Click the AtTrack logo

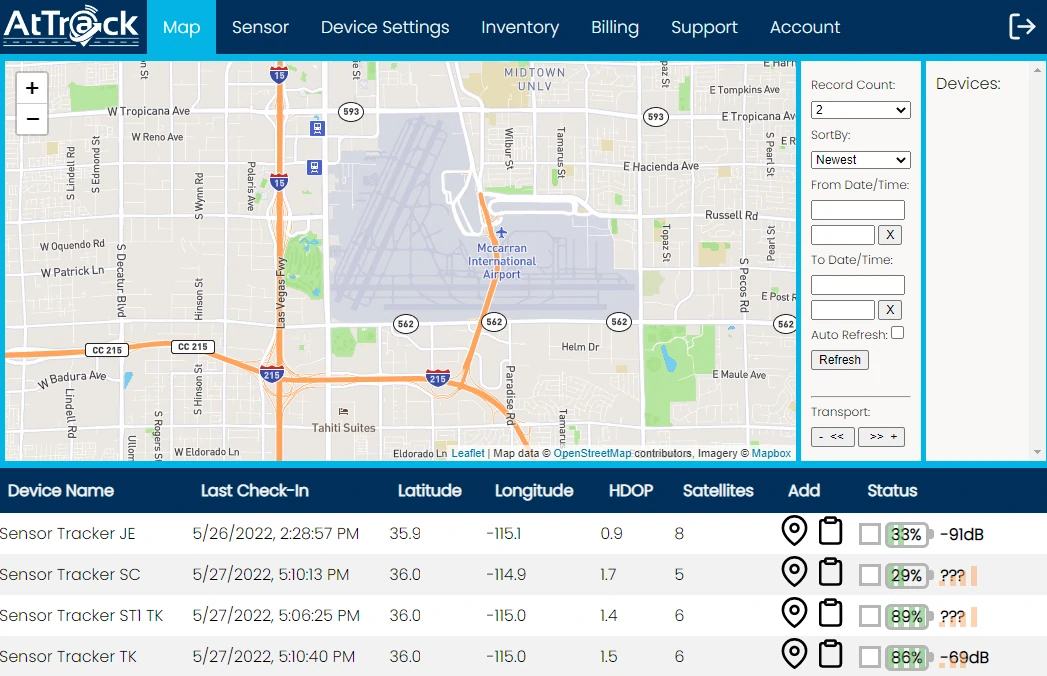point(70,26)
